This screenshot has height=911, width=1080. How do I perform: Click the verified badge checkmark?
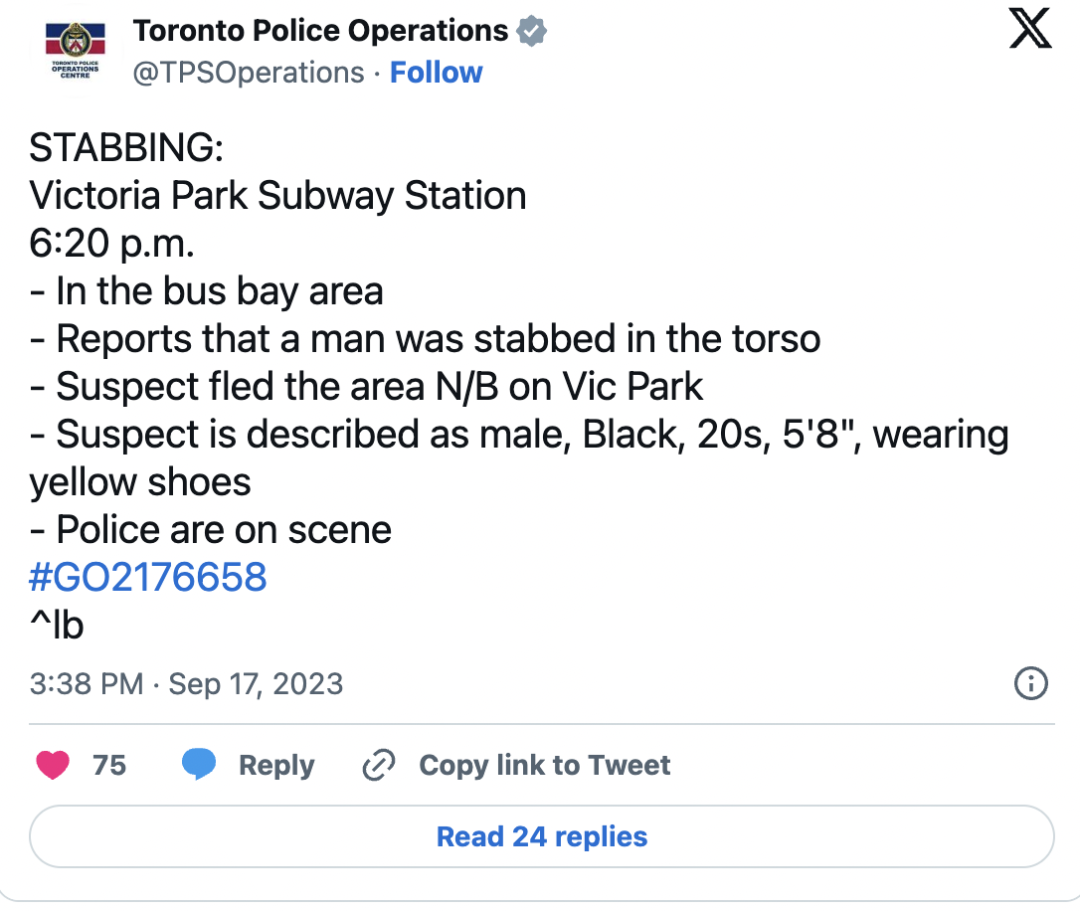point(532,31)
